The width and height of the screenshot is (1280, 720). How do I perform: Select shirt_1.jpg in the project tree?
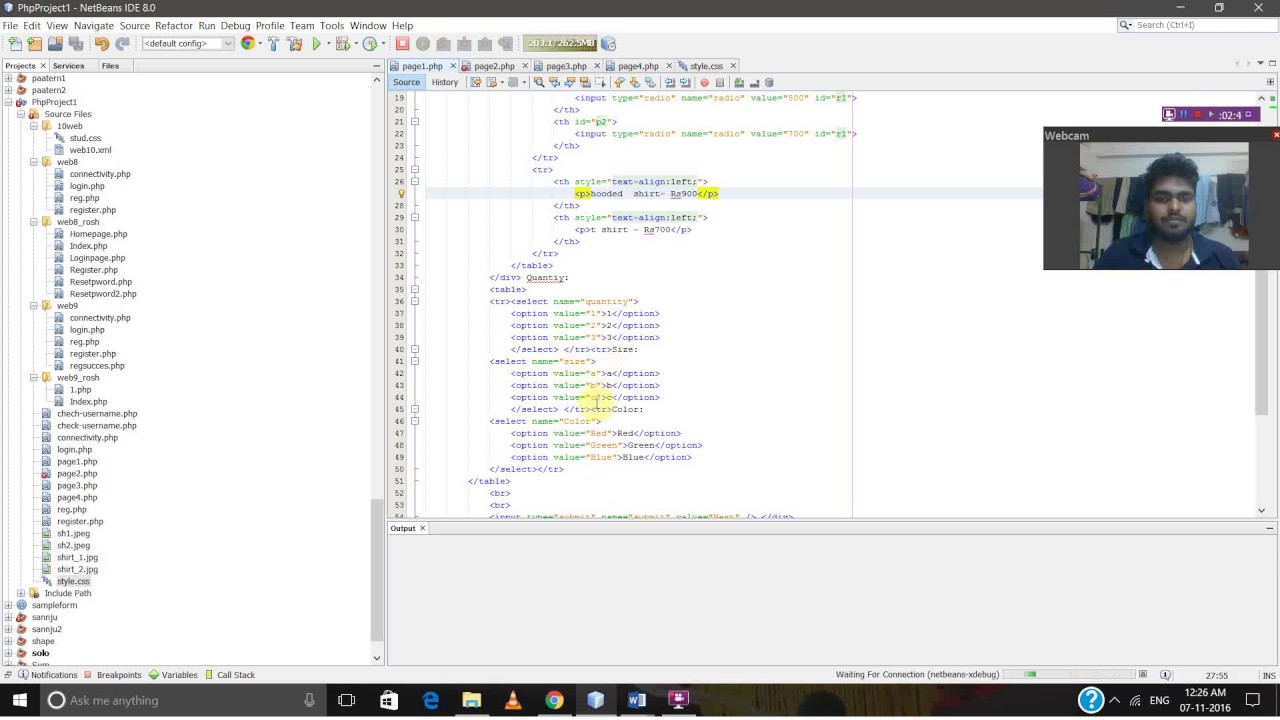pos(77,557)
